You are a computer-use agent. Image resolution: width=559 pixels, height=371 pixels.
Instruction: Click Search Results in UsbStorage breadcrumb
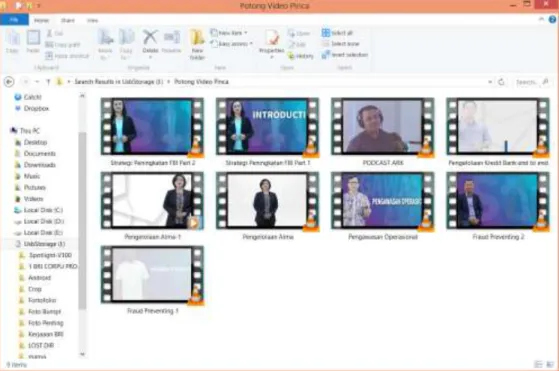click(119, 82)
